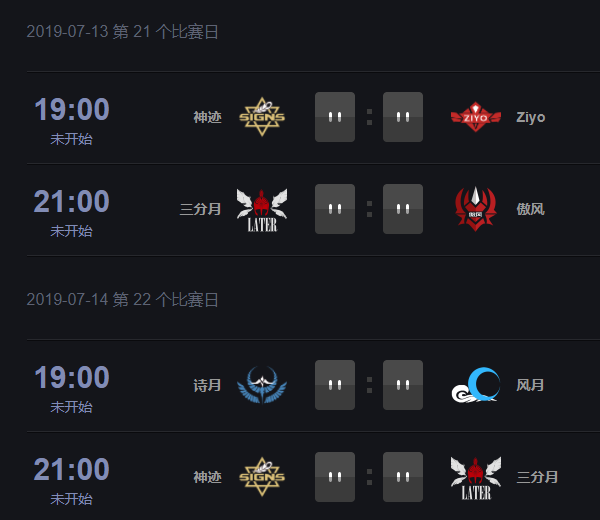Click left score box of 神迹 vs Ziyo
This screenshot has width=600, height=520.
click(x=335, y=117)
